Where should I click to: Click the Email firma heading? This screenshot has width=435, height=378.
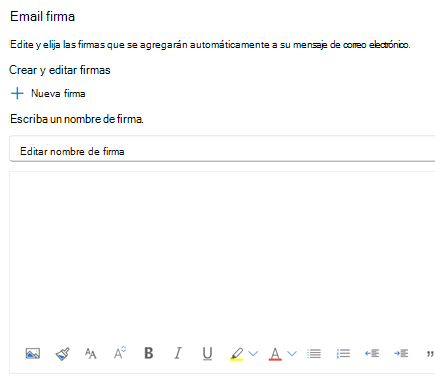[42, 16]
